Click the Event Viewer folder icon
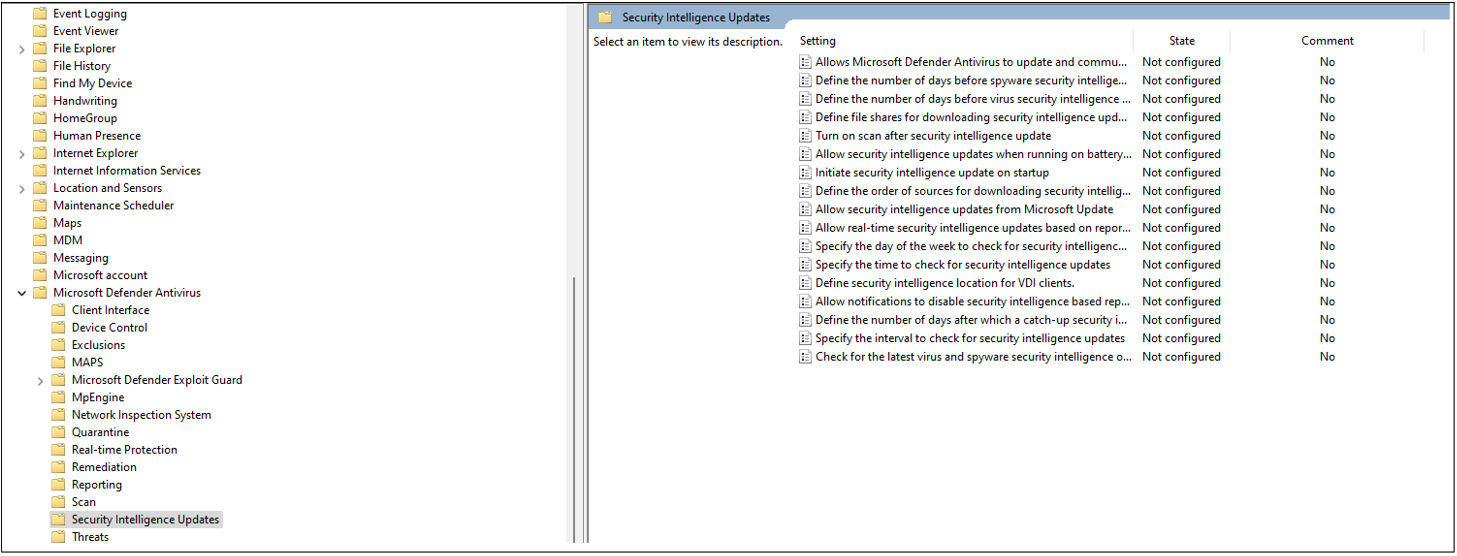Screen dimensions: 1457x556 click(40, 31)
